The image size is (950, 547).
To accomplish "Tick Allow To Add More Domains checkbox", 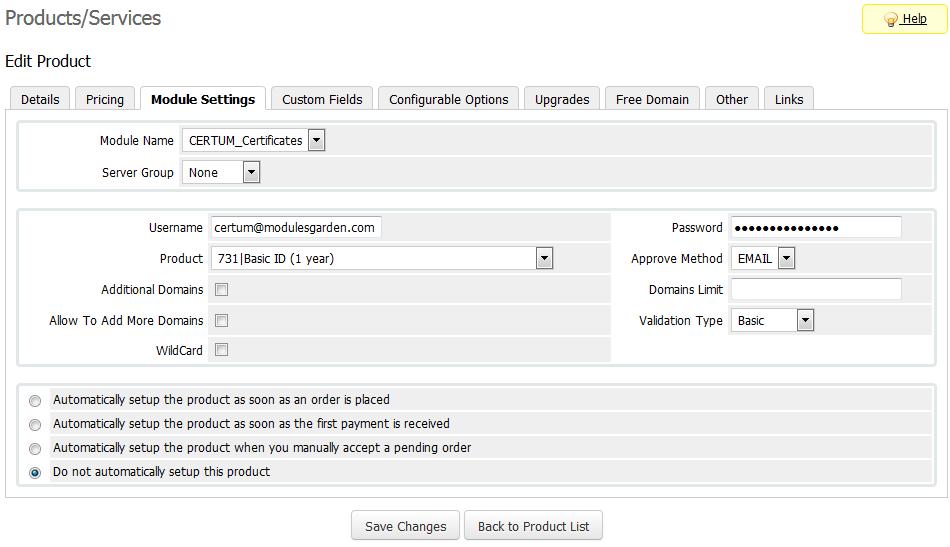I will click(x=222, y=320).
